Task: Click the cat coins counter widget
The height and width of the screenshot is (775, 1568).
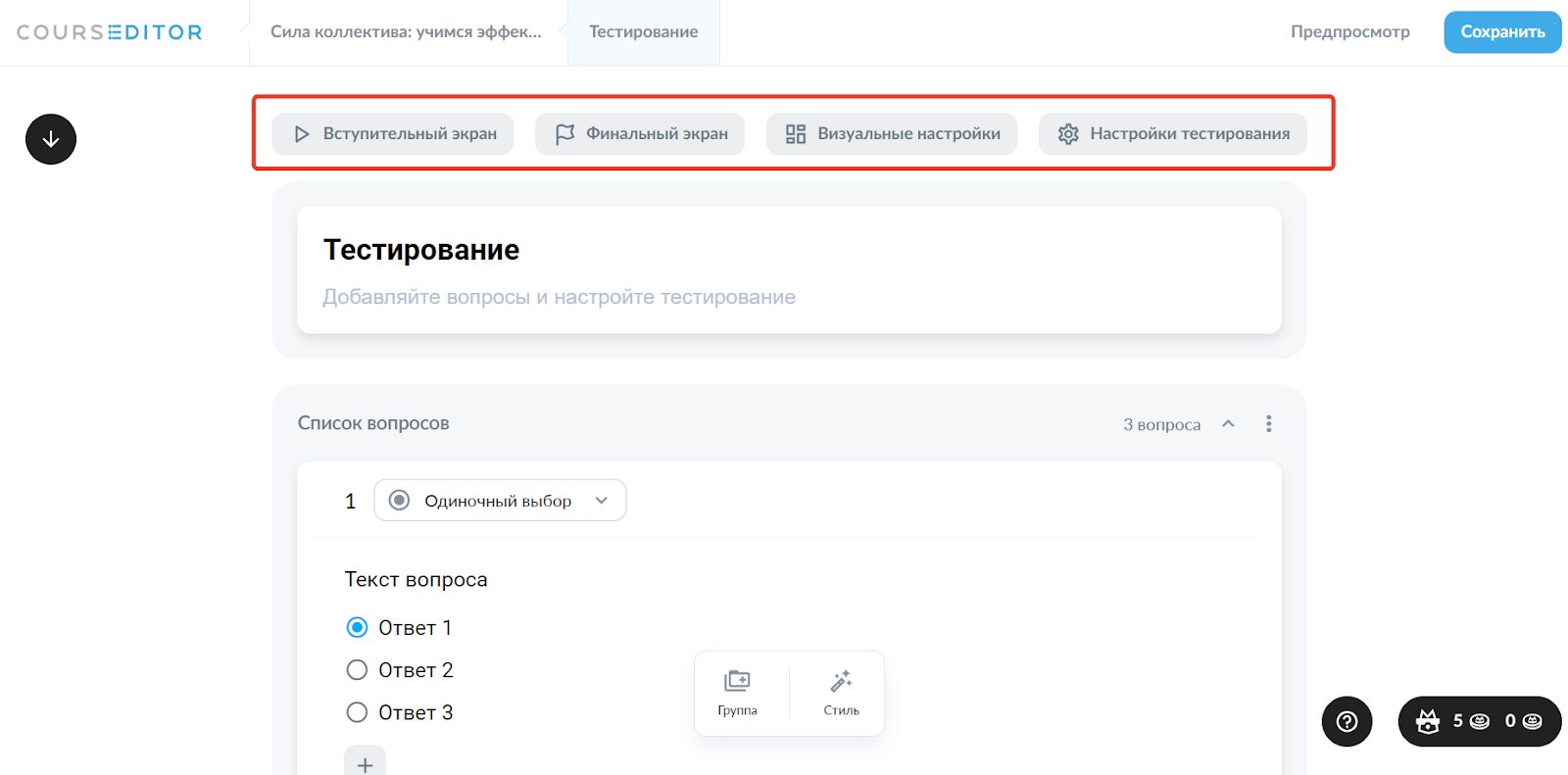Action: click(x=1480, y=721)
